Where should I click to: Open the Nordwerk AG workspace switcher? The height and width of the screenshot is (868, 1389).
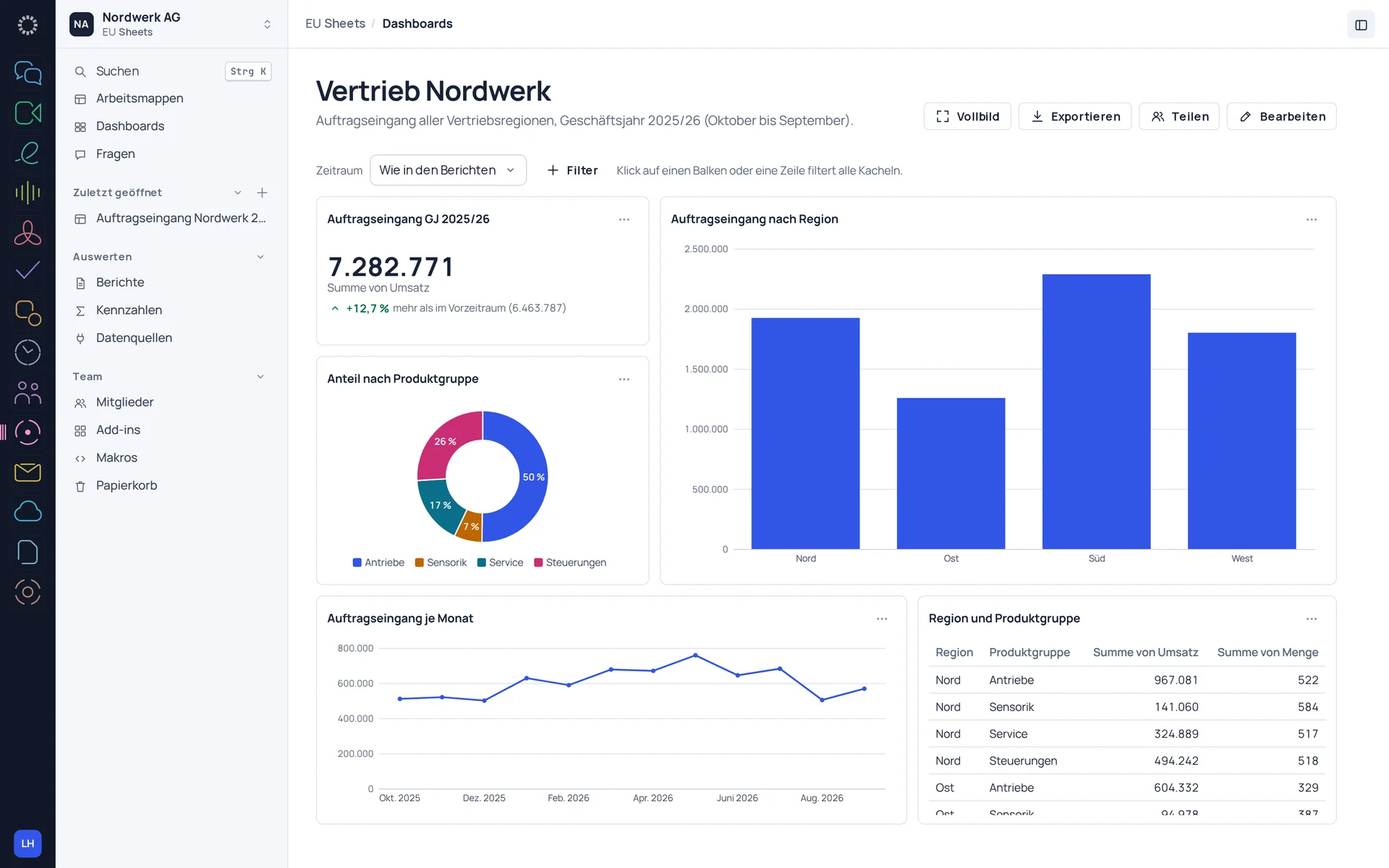[x=171, y=24]
